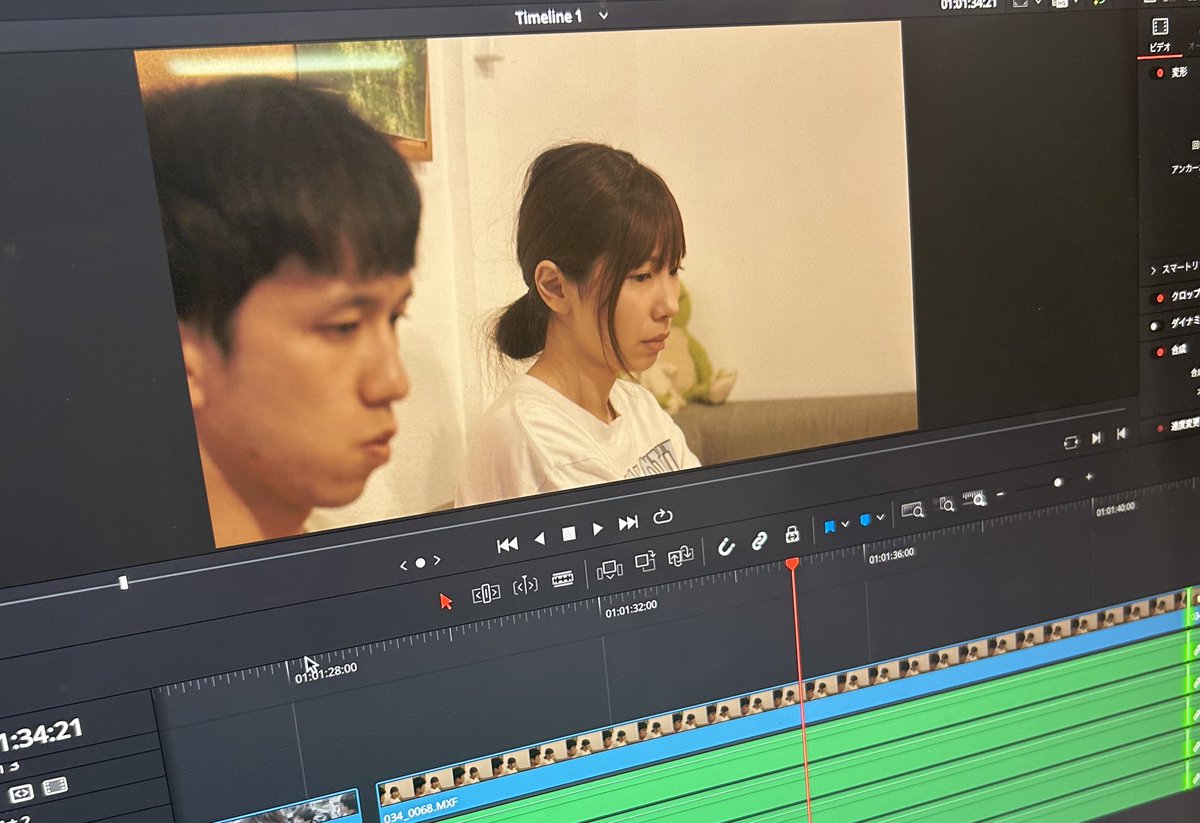Select the Blade edit tool
Viewport: 1200px width, 823px height.
(563, 579)
